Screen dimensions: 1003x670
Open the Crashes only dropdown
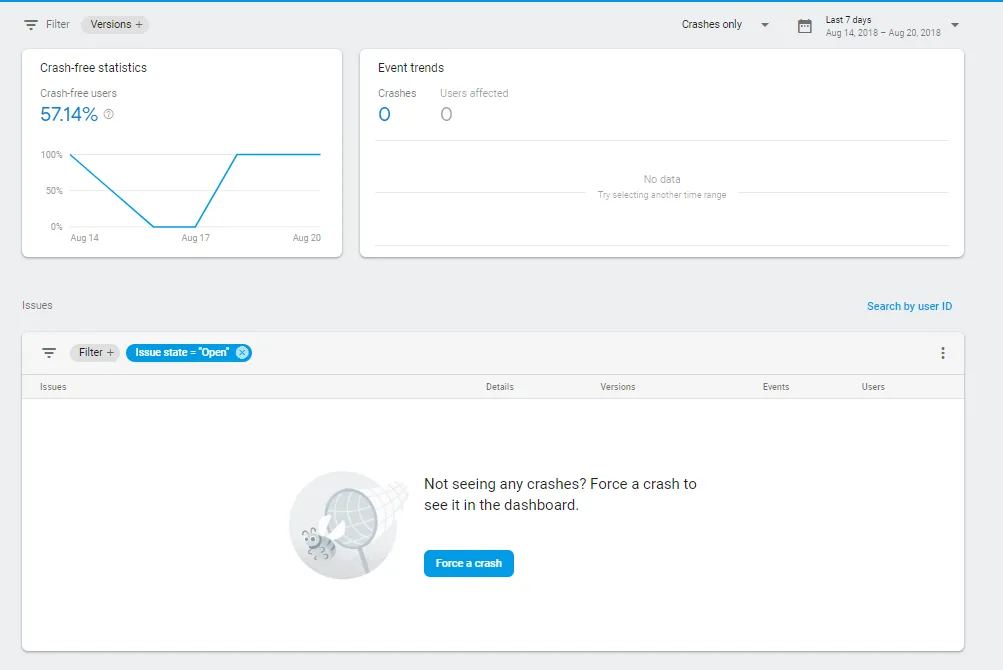click(x=725, y=24)
